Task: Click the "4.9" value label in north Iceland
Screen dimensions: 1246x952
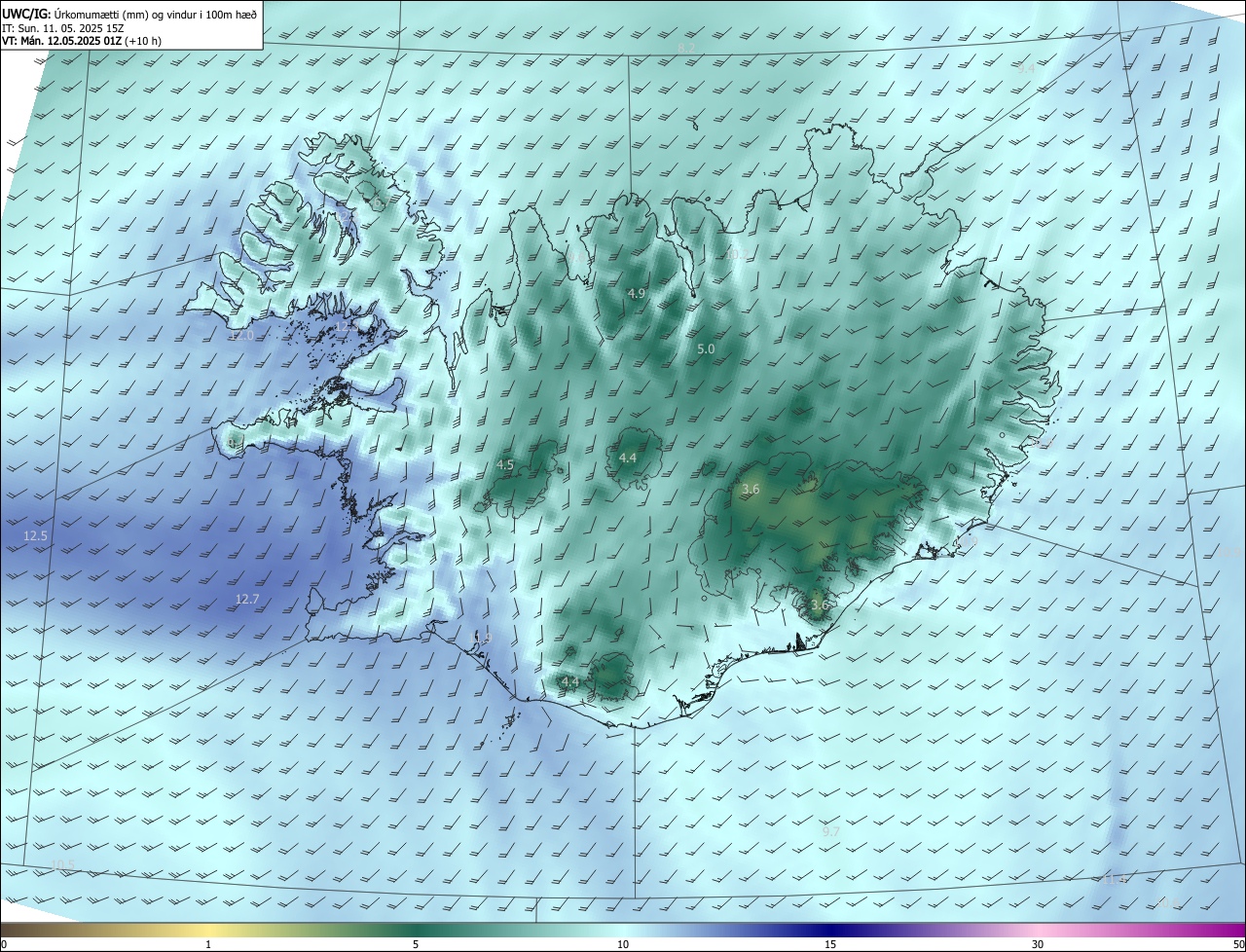Action: pyautogui.click(x=637, y=293)
